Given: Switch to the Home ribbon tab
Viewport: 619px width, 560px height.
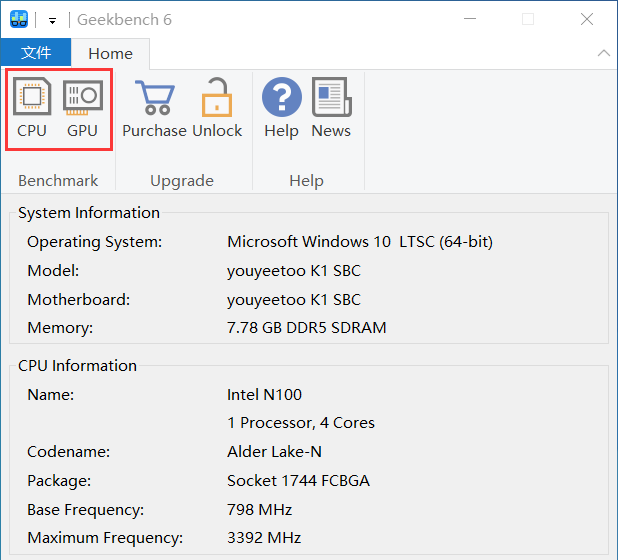Looking at the screenshot, I should point(111,53).
